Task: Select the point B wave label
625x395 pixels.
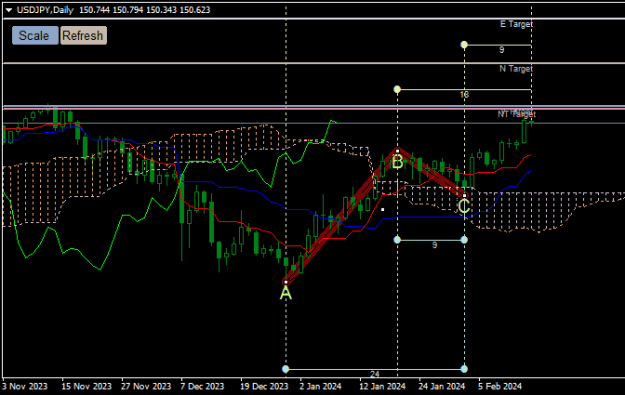Action: click(397, 162)
